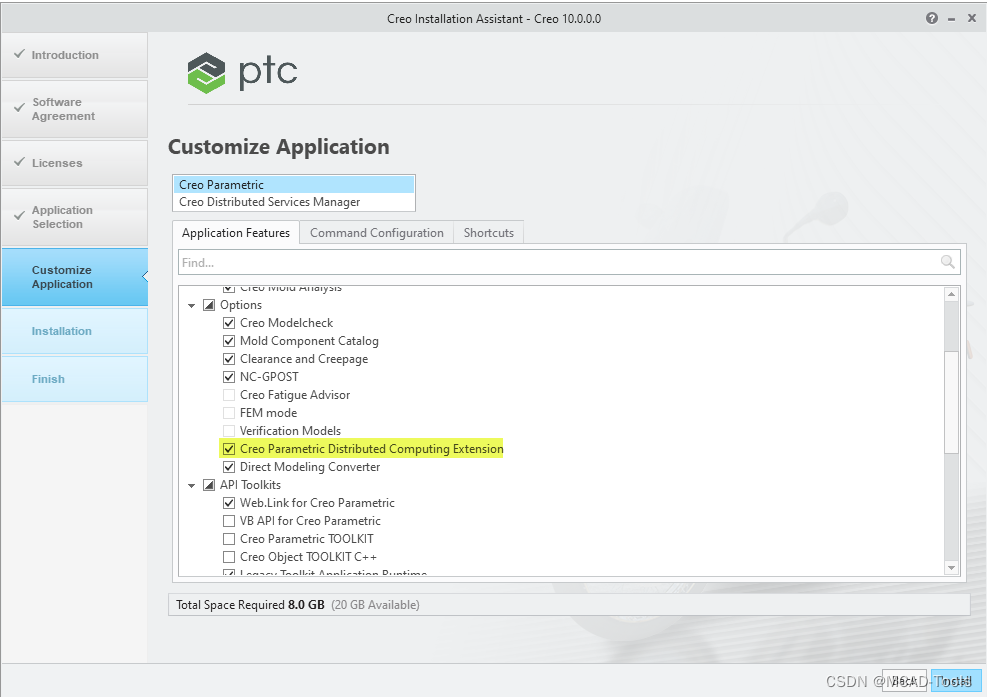
Task: Enable Creo Object TOOLKIT C++
Action: tap(229, 557)
